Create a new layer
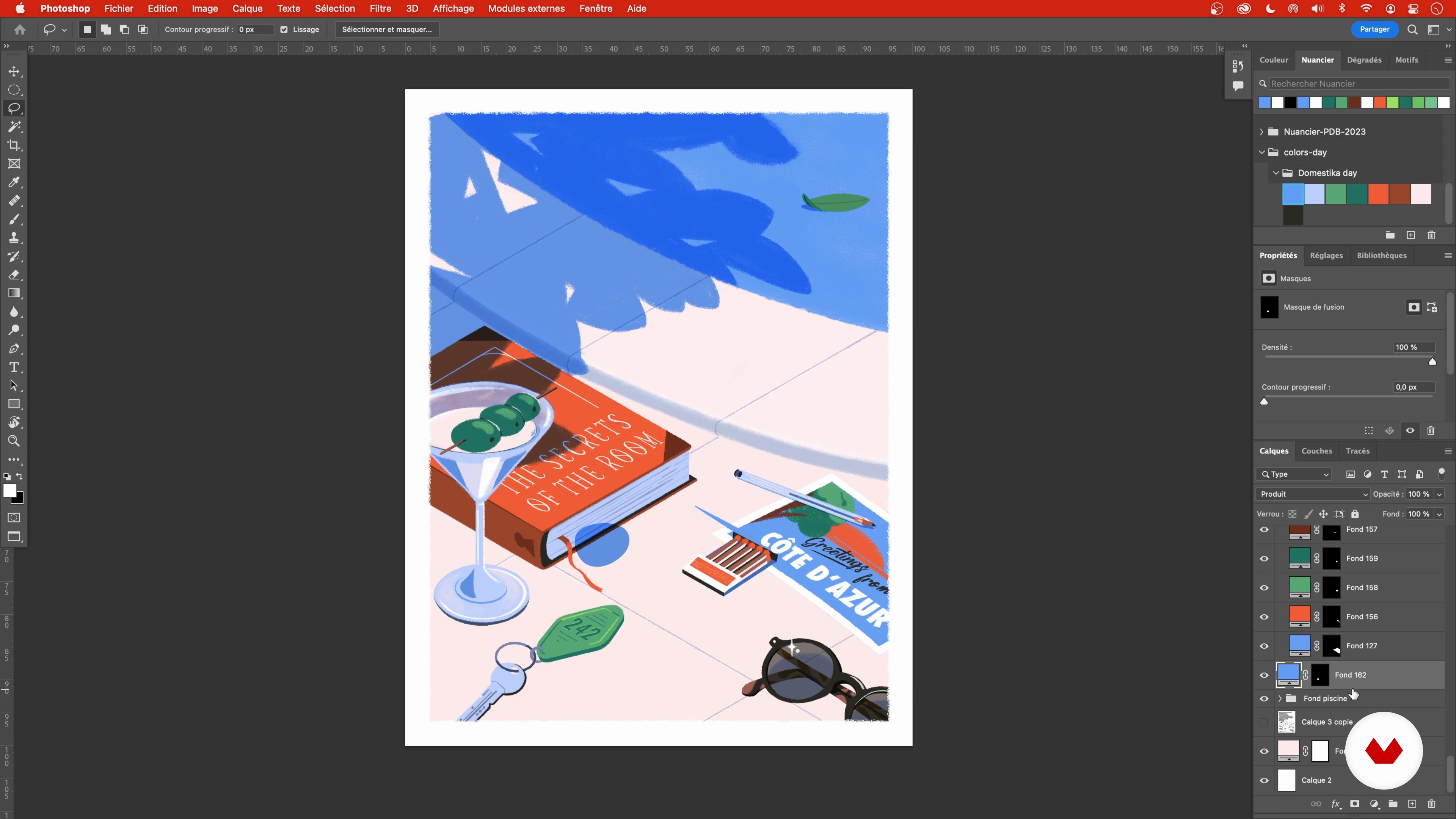The width and height of the screenshot is (1456, 819). pos(1412,804)
